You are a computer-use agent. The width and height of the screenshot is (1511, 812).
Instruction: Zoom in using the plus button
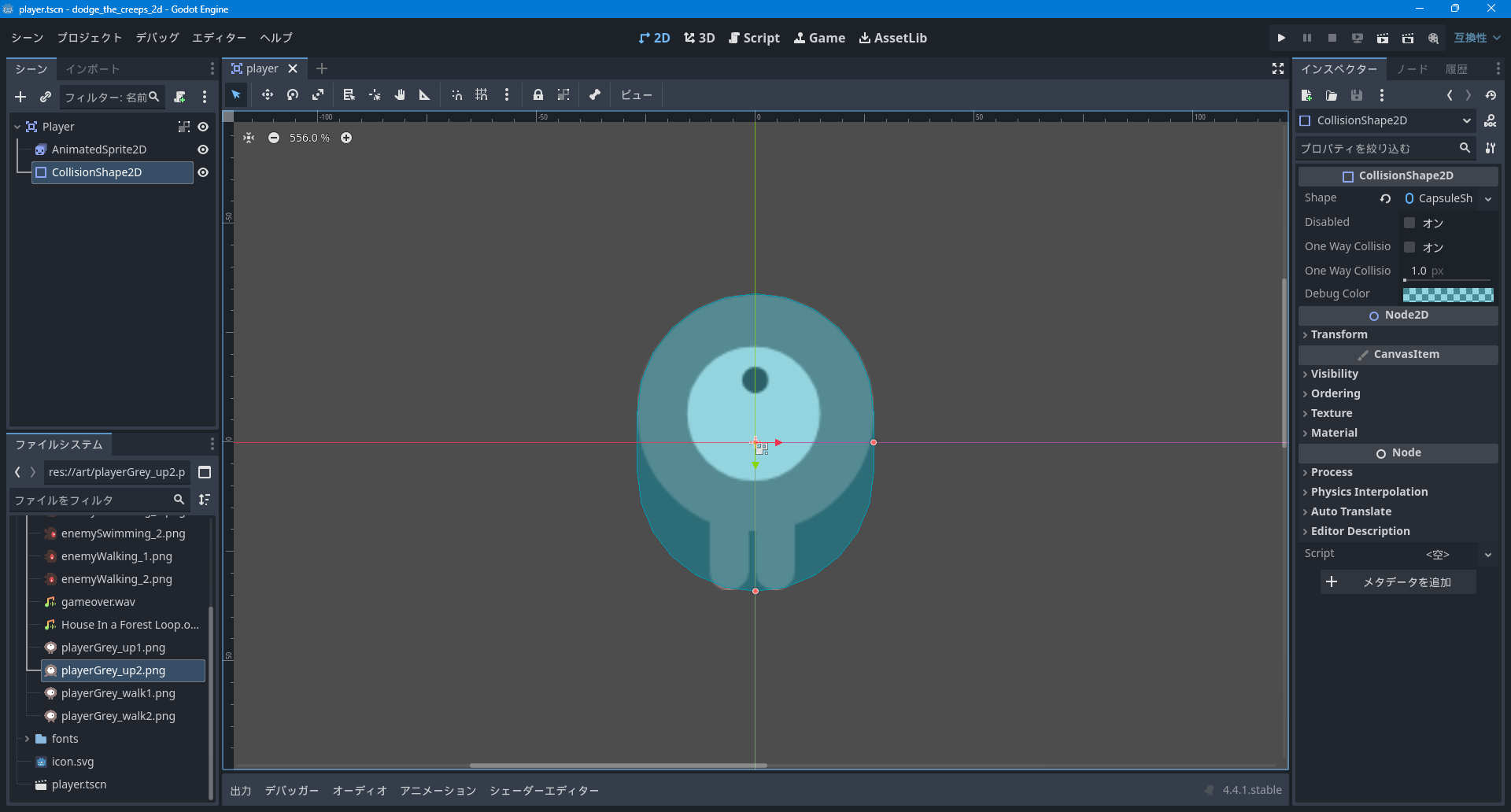coord(346,138)
